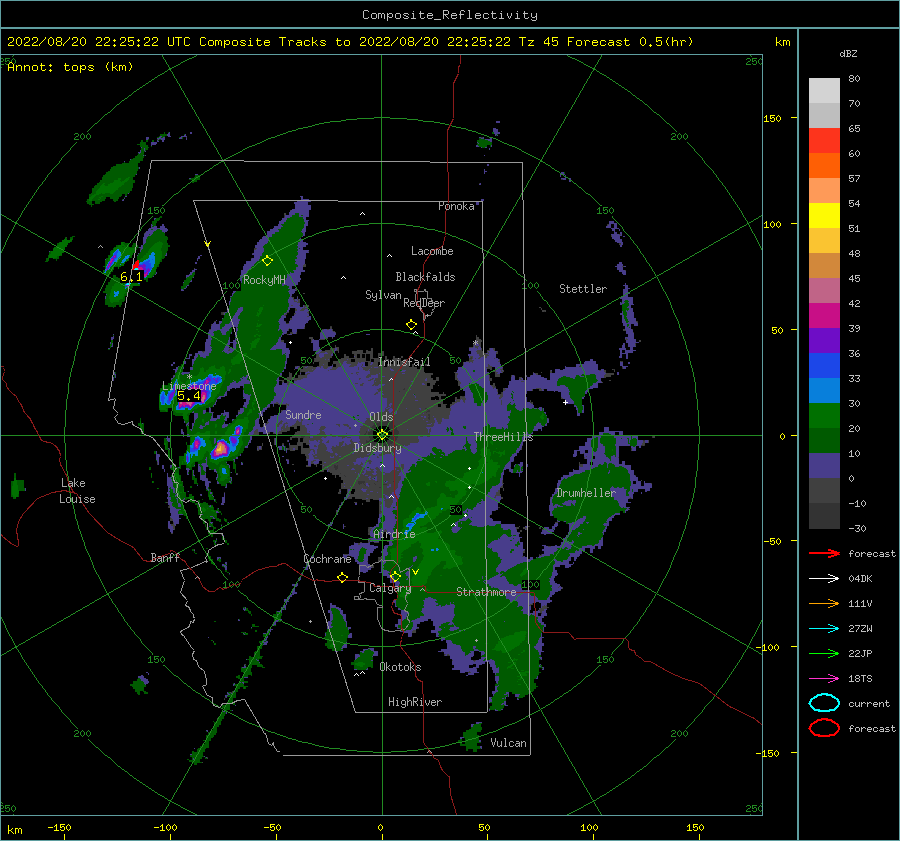The width and height of the screenshot is (900, 841).
Task: Click the magenta 18TS track arrow
Action: point(824,679)
